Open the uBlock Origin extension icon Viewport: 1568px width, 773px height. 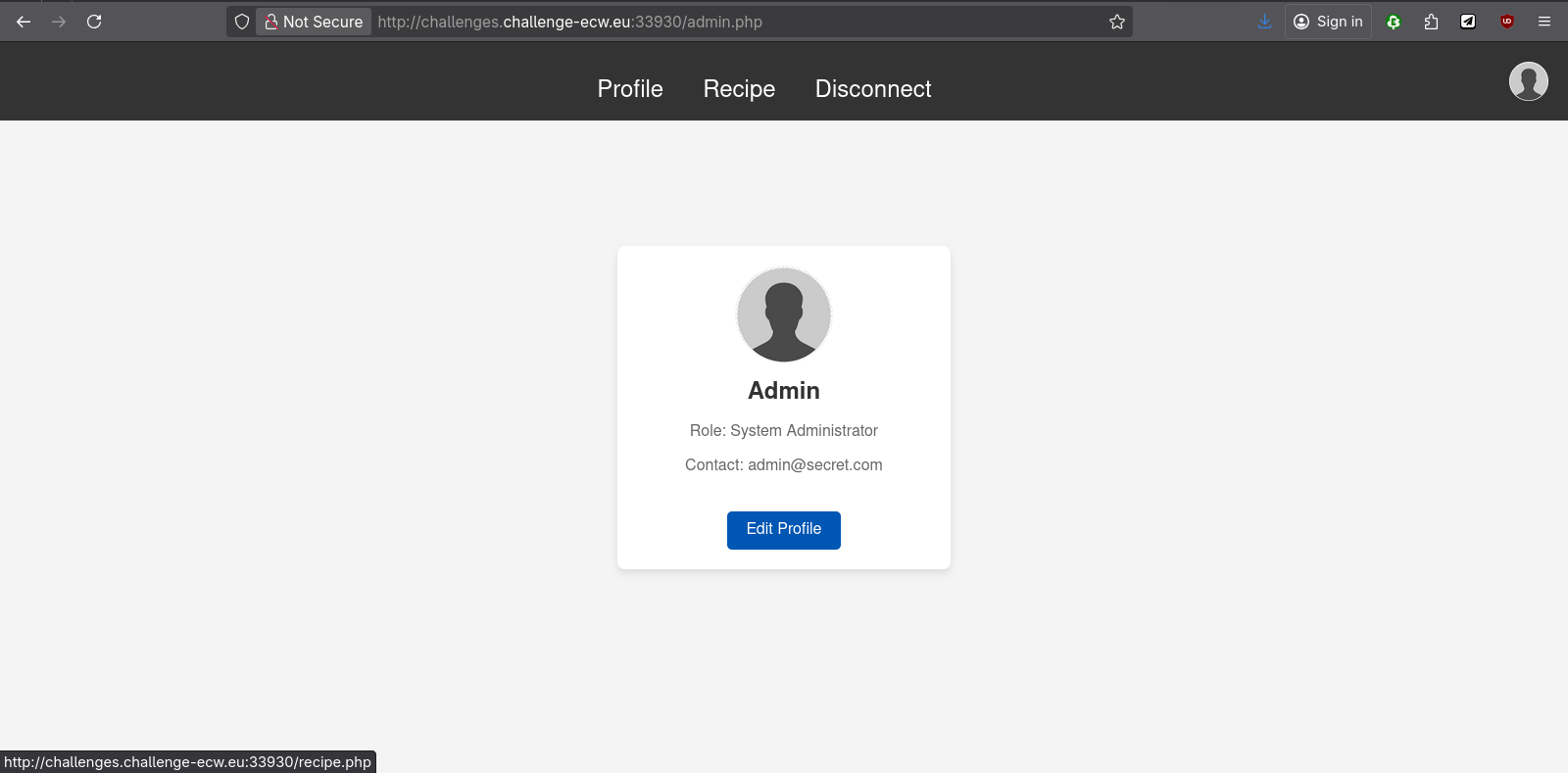pos(1507,22)
